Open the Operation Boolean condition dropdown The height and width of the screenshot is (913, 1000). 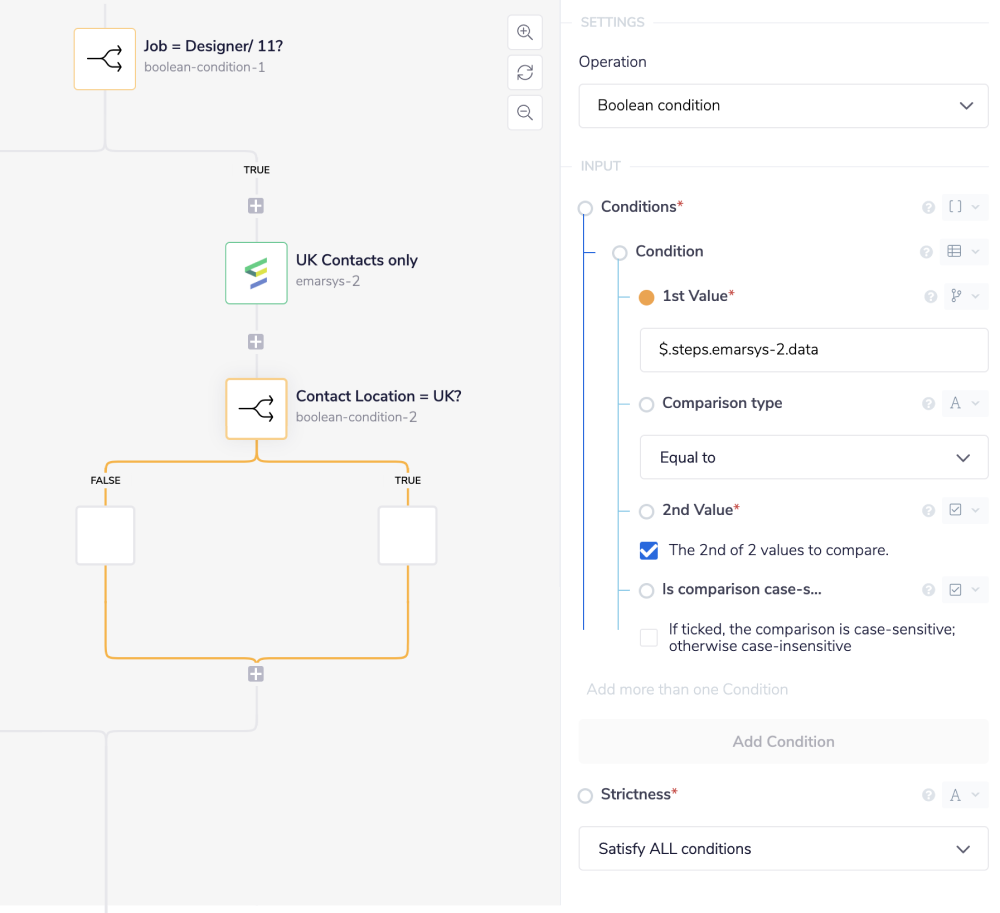click(x=784, y=106)
